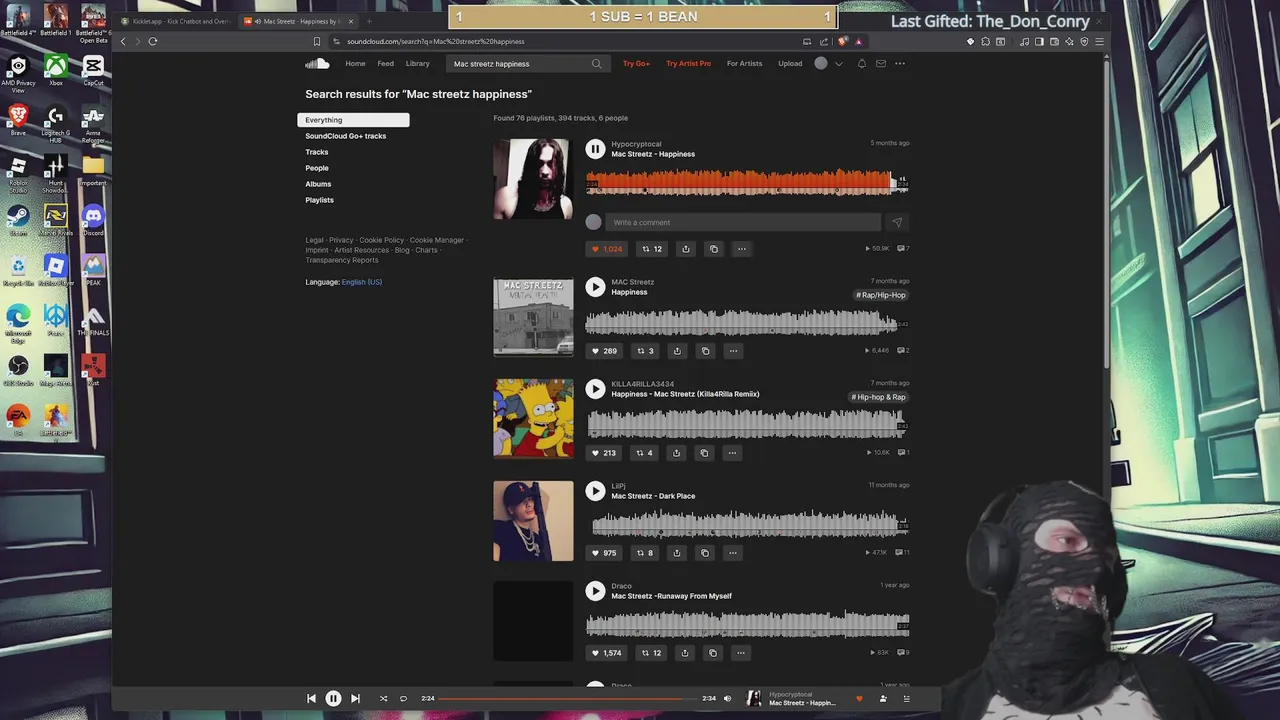
Task: Follow artist icon in player bar
Action: coord(883,699)
